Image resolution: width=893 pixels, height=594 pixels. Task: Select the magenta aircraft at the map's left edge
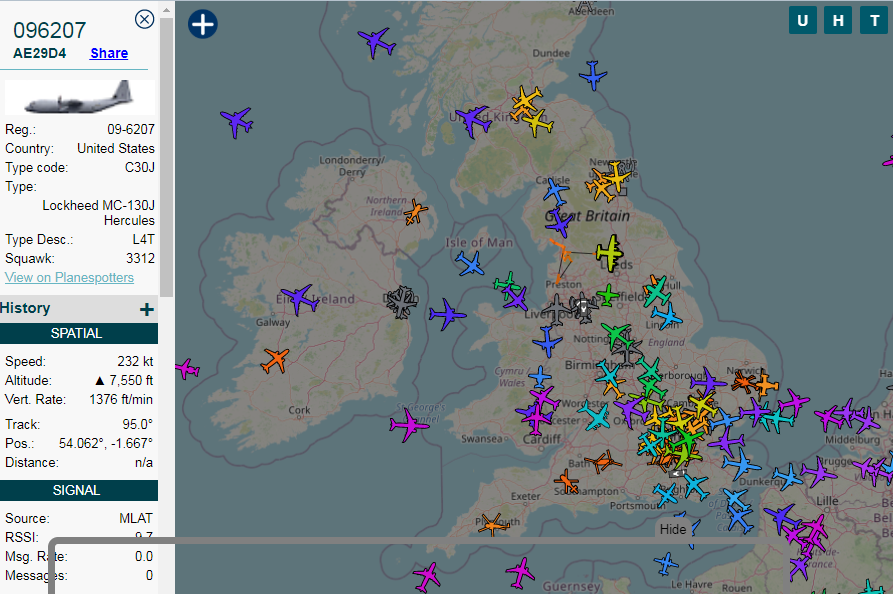pos(187,369)
